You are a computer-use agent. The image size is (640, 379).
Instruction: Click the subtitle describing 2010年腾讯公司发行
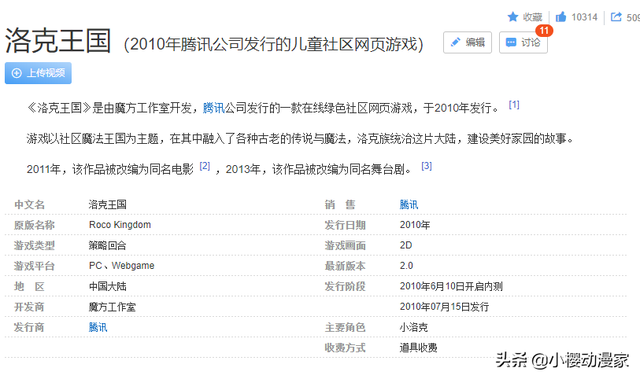[x=273, y=44]
